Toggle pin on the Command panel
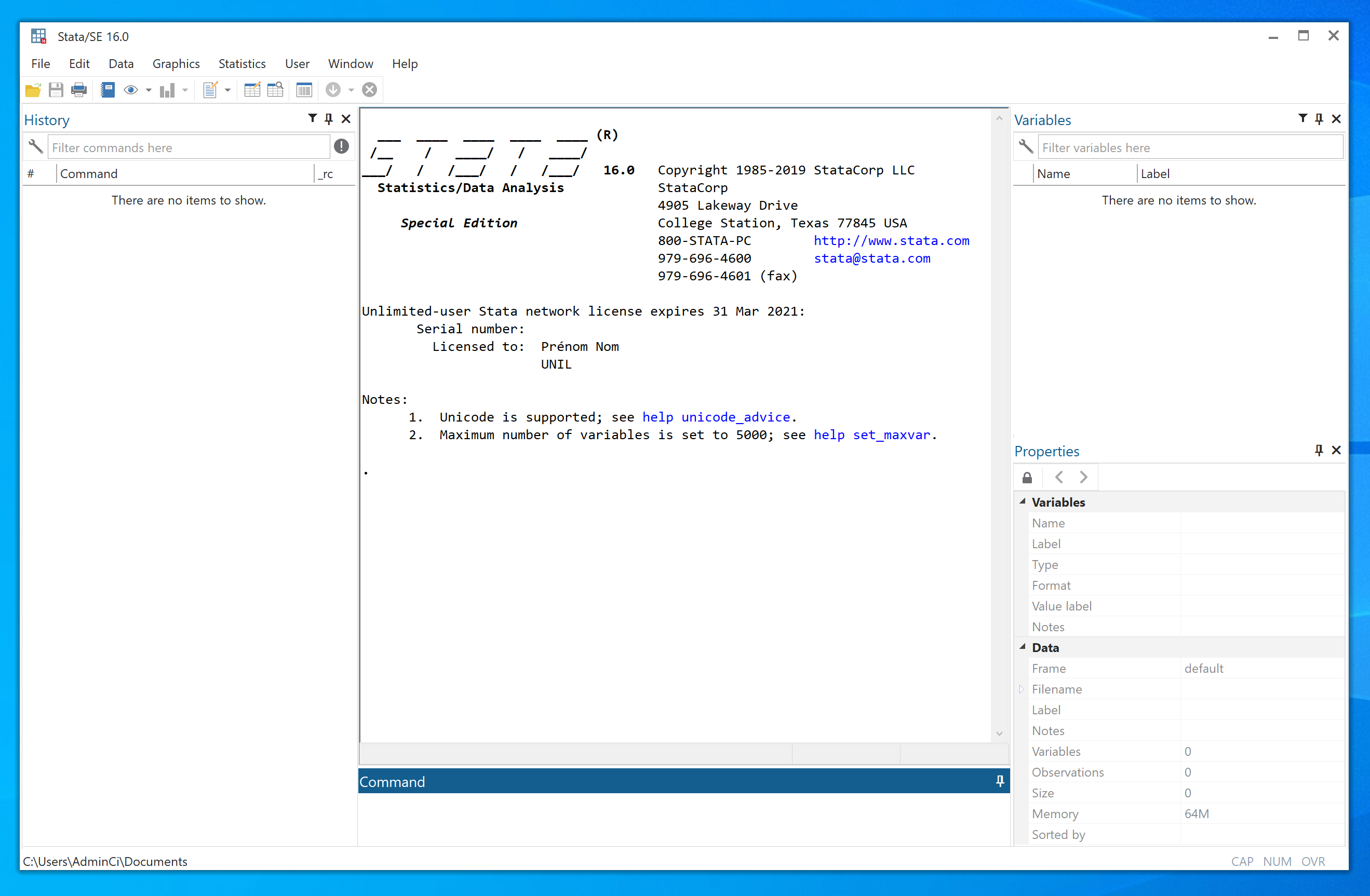The height and width of the screenshot is (896, 1370). click(x=1000, y=781)
